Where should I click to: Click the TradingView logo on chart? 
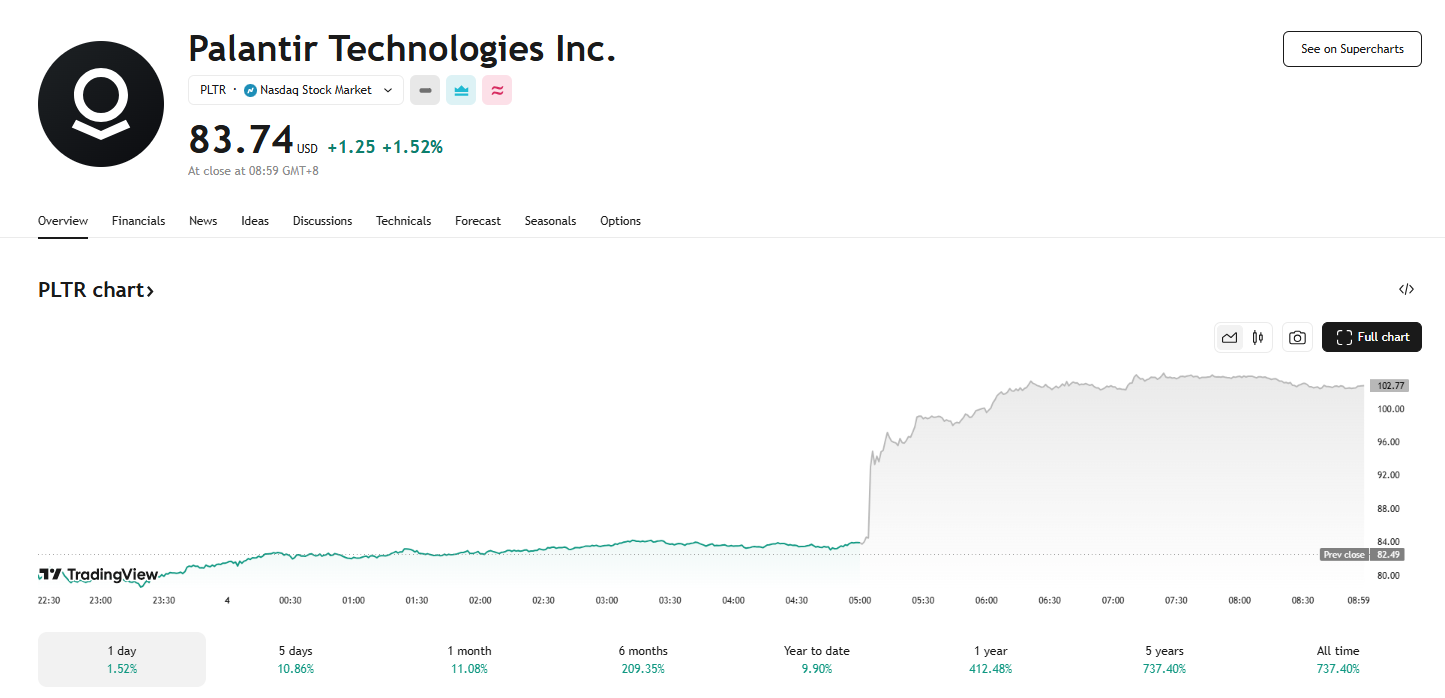98,574
